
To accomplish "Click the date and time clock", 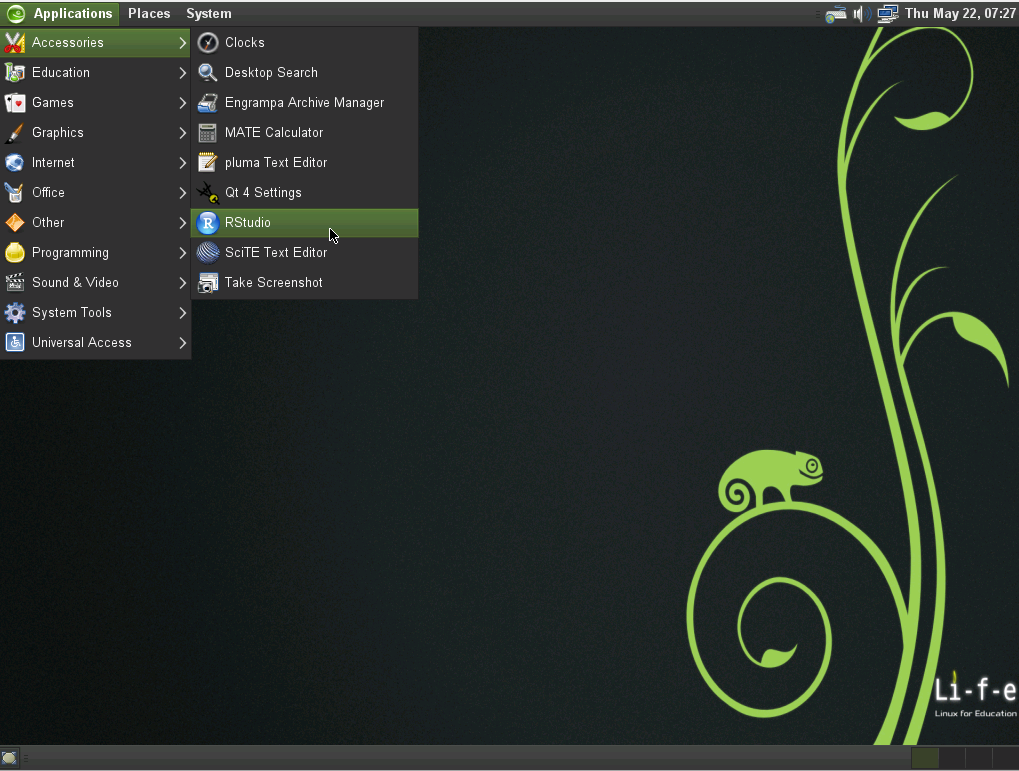I will (x=960, y=14).
